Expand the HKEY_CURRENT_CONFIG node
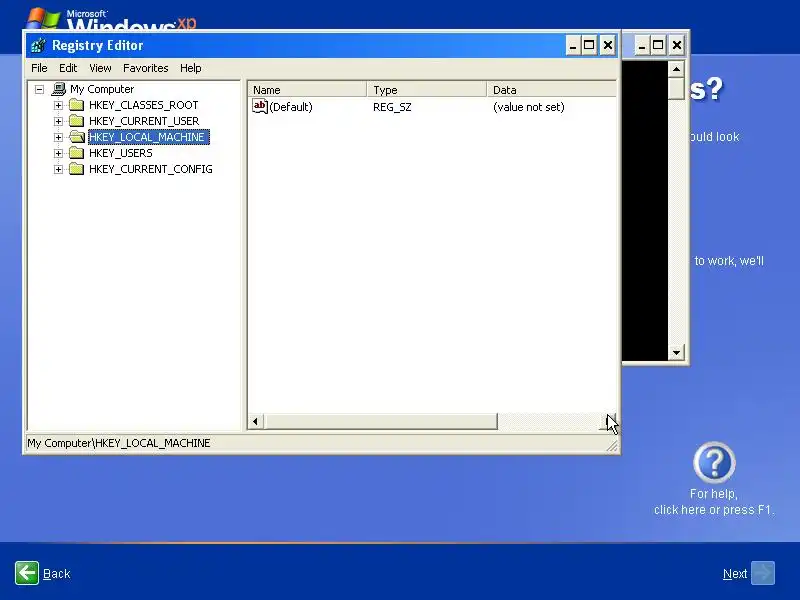800x600 pixels. [x=58, y=169]
